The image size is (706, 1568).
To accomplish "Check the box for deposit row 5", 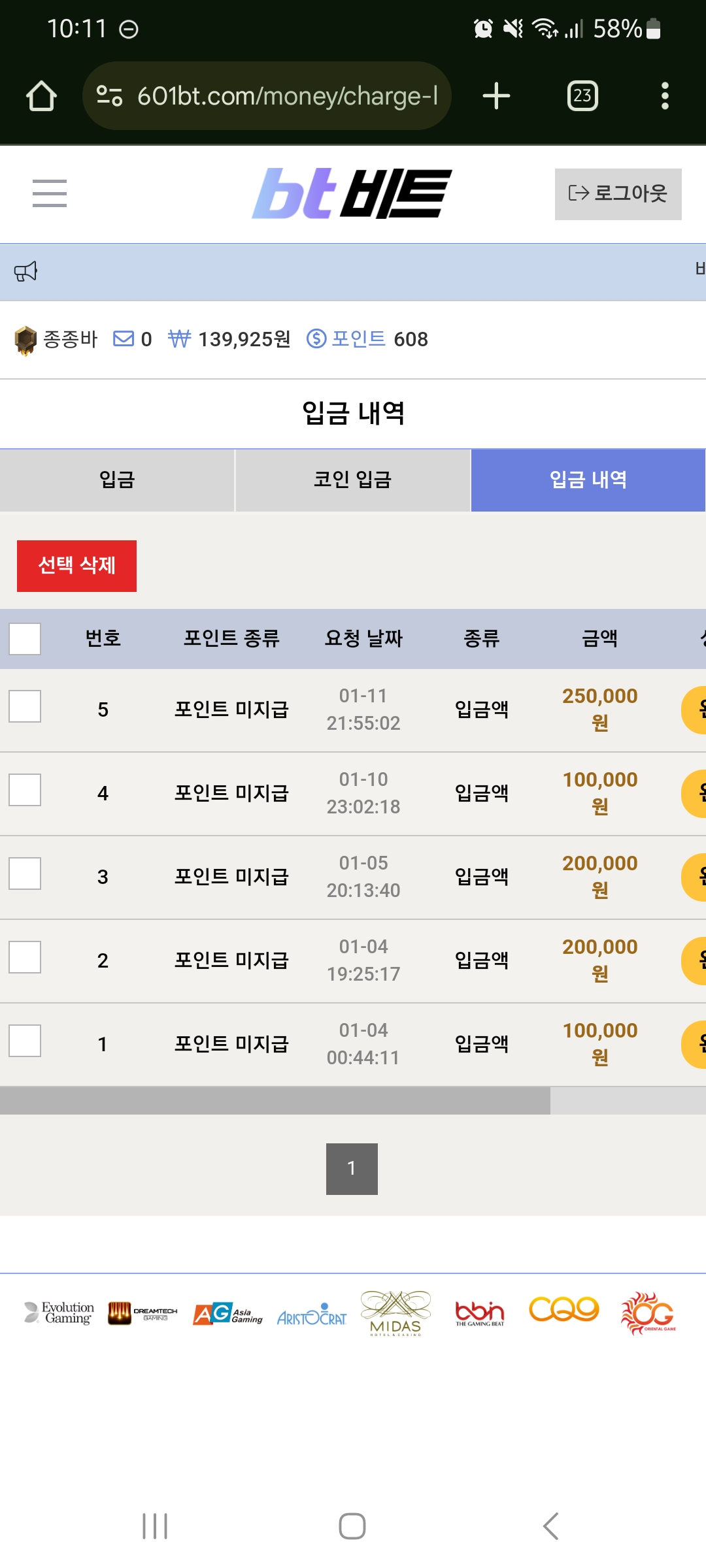I will tap(25, 706).
